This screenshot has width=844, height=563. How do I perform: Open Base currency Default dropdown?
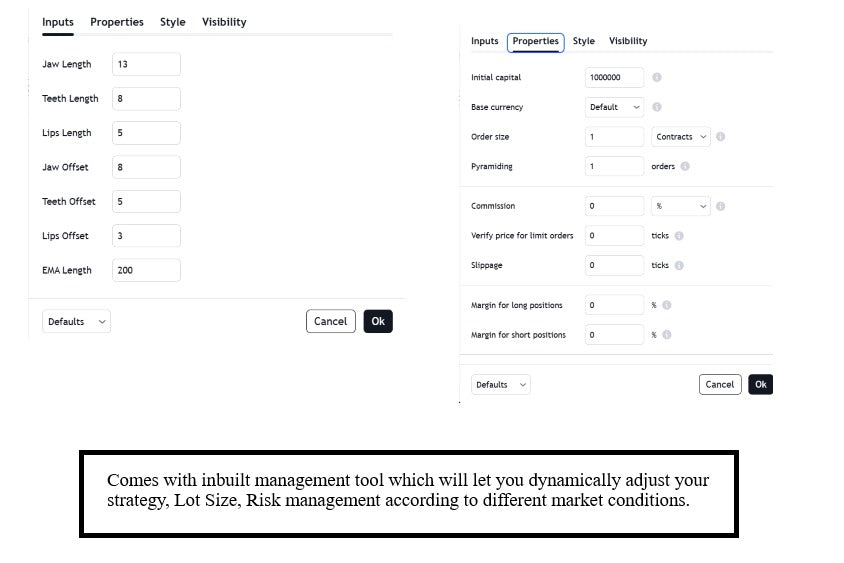[x=614, y=107]
